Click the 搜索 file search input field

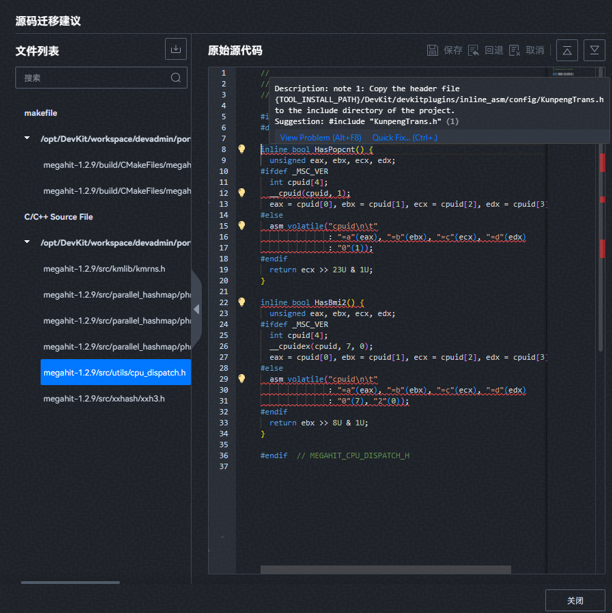[x=90, y=78]
